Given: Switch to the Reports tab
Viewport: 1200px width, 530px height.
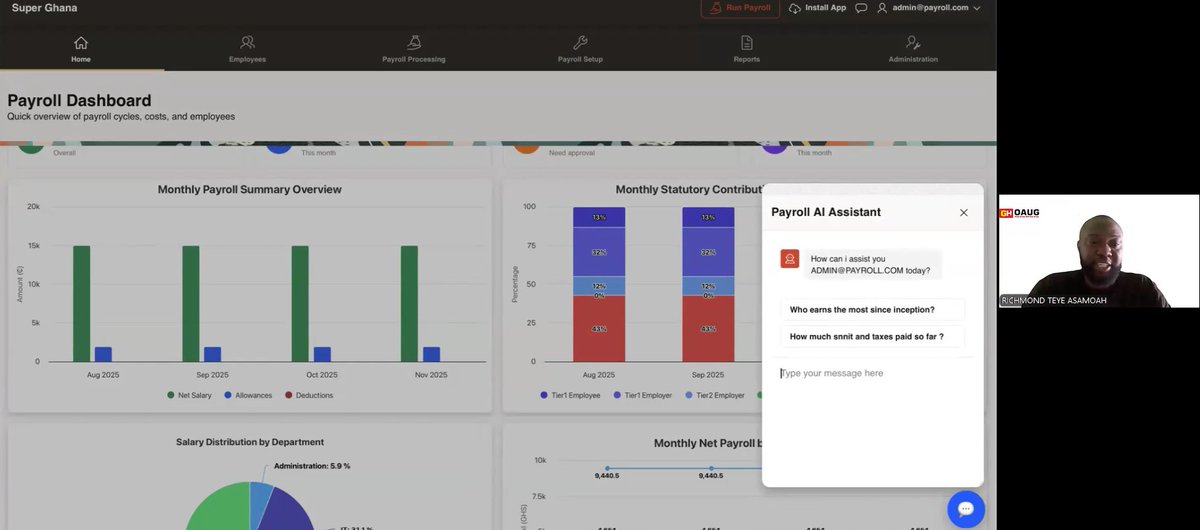Looking at the screenshot, I should 746,49.
